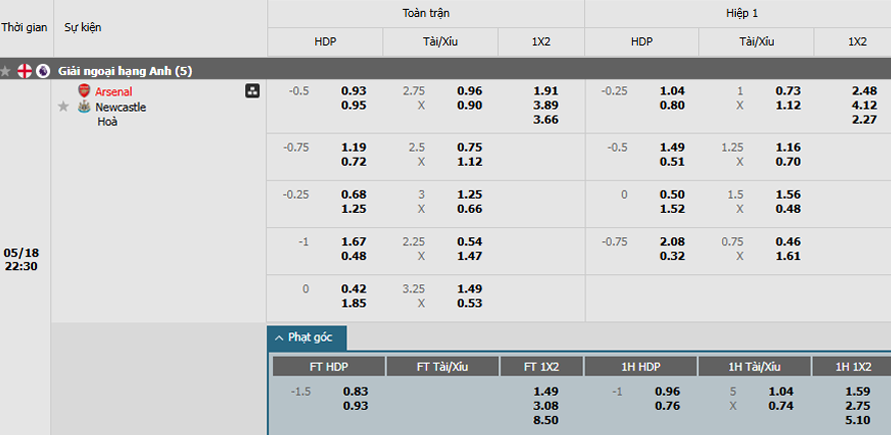Select draw odds 3.66 full match
The image size is (891, 435).
(x=546, y=120)
